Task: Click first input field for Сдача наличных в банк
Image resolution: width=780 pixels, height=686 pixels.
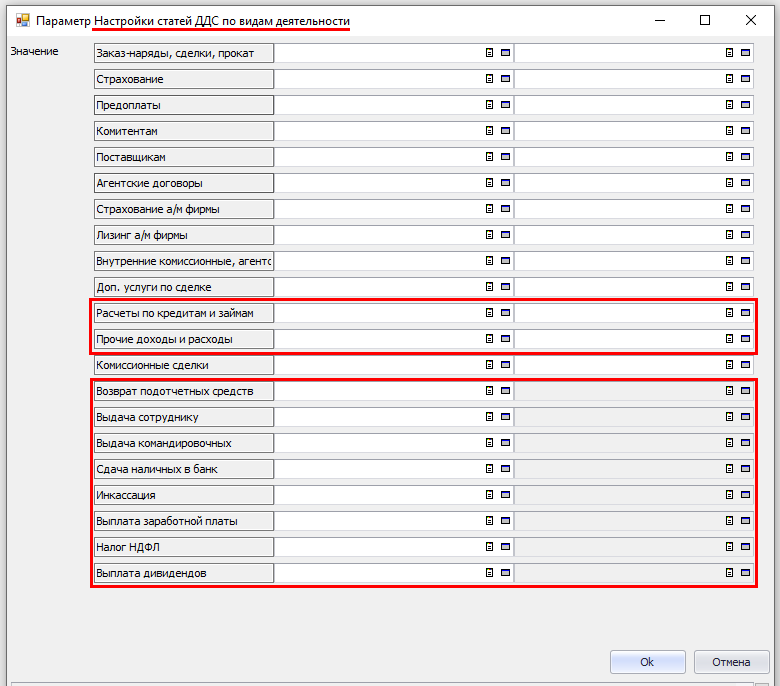Action: point(378,469)
